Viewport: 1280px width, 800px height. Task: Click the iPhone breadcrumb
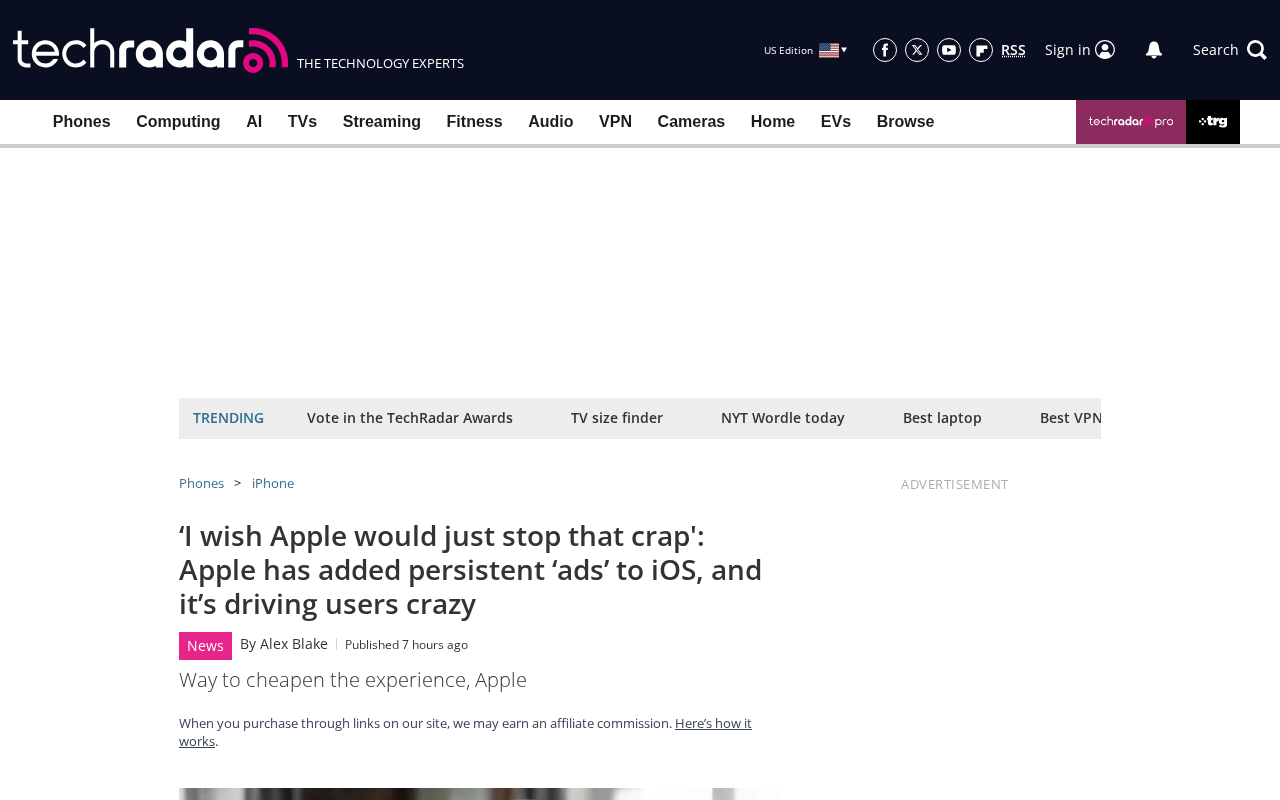pos(273,484)
